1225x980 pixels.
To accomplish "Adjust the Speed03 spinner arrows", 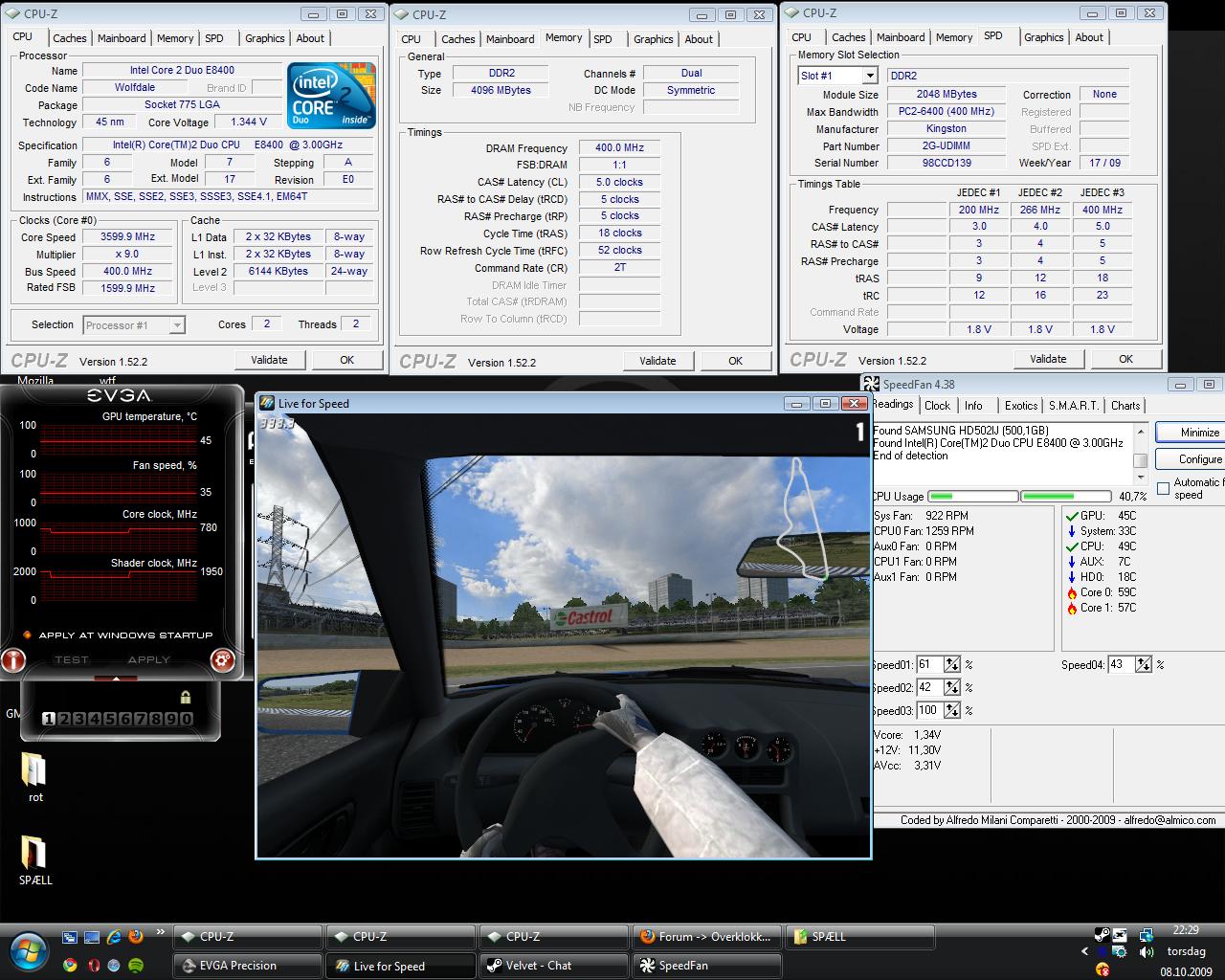I will (x=952, y=710).
